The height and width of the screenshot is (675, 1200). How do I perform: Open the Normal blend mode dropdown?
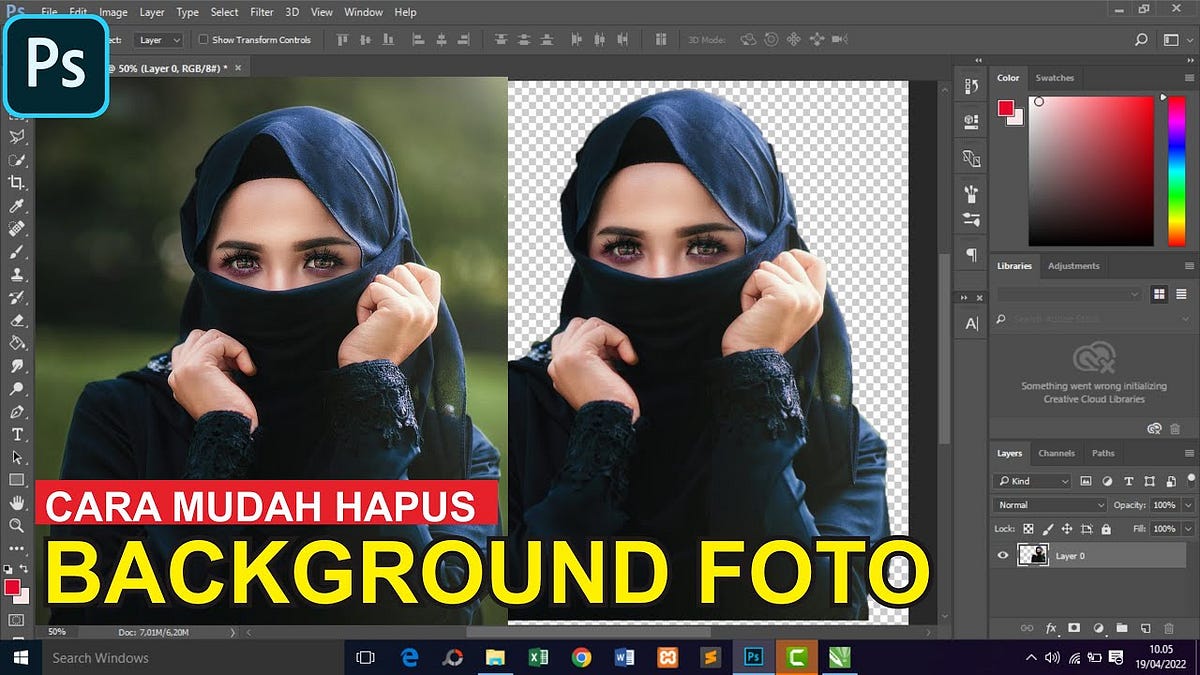pos(1050,505)
